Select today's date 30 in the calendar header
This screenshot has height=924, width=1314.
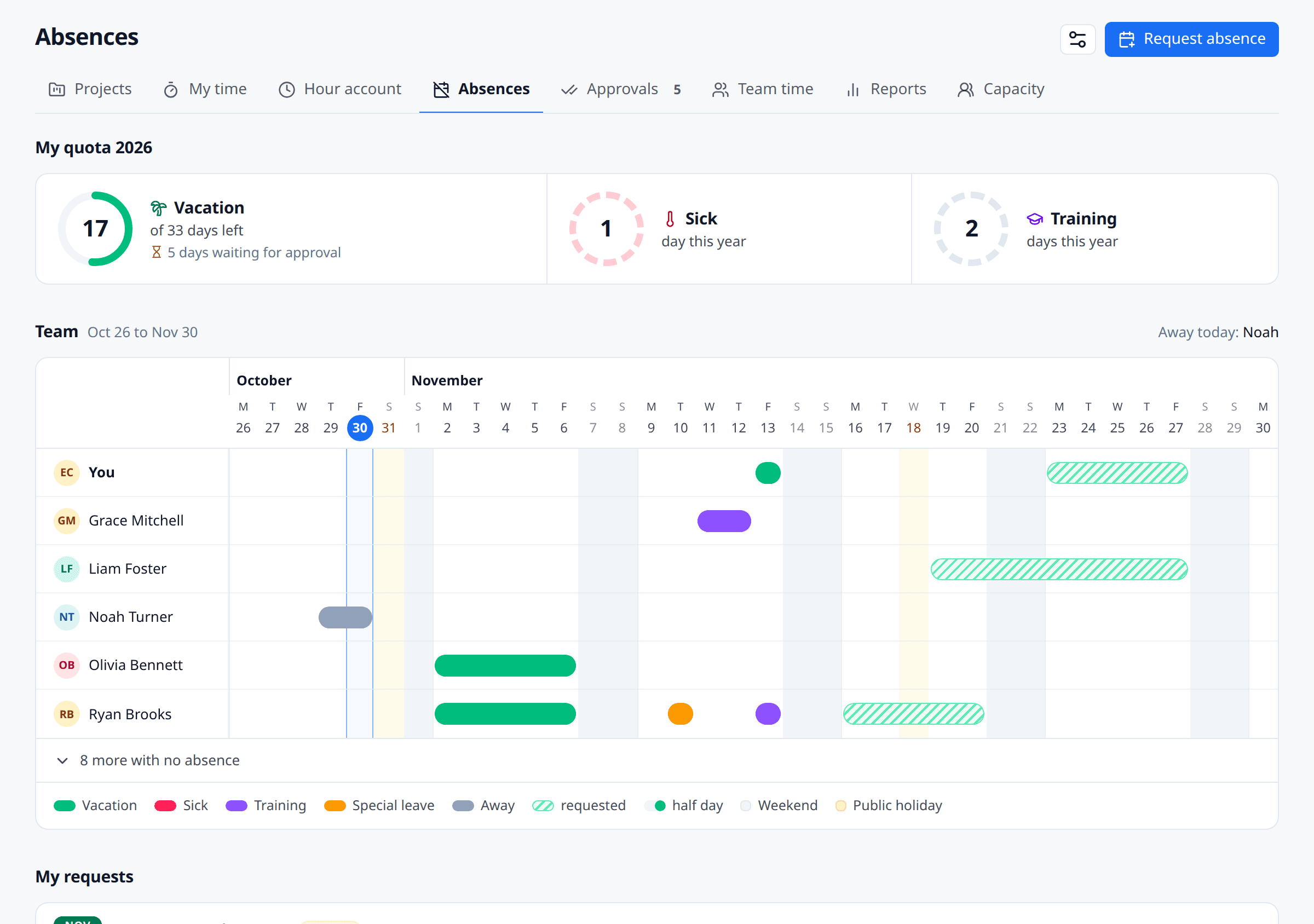pos(360,428)
